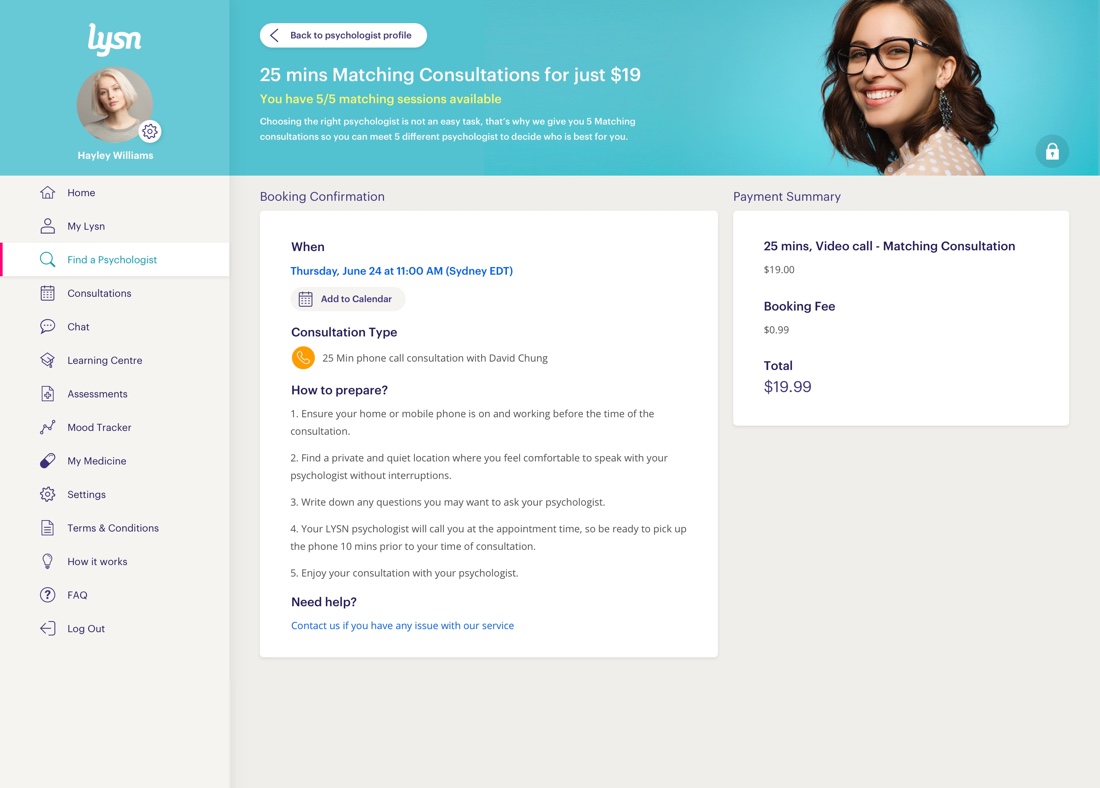Open Terms & Conditions menu item

[114, 528]
